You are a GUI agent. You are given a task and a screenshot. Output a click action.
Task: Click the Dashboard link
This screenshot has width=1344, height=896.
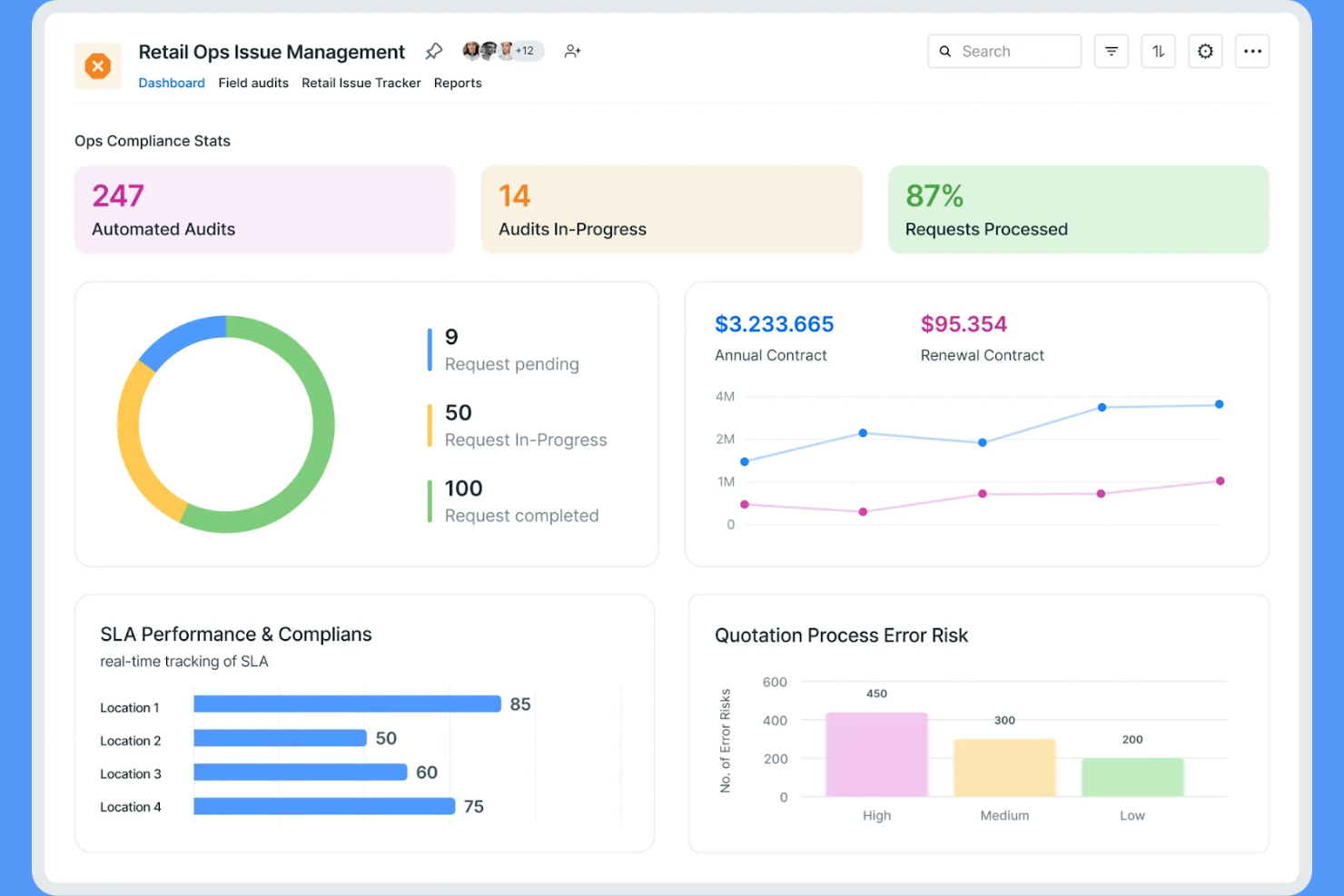point(172,83)
